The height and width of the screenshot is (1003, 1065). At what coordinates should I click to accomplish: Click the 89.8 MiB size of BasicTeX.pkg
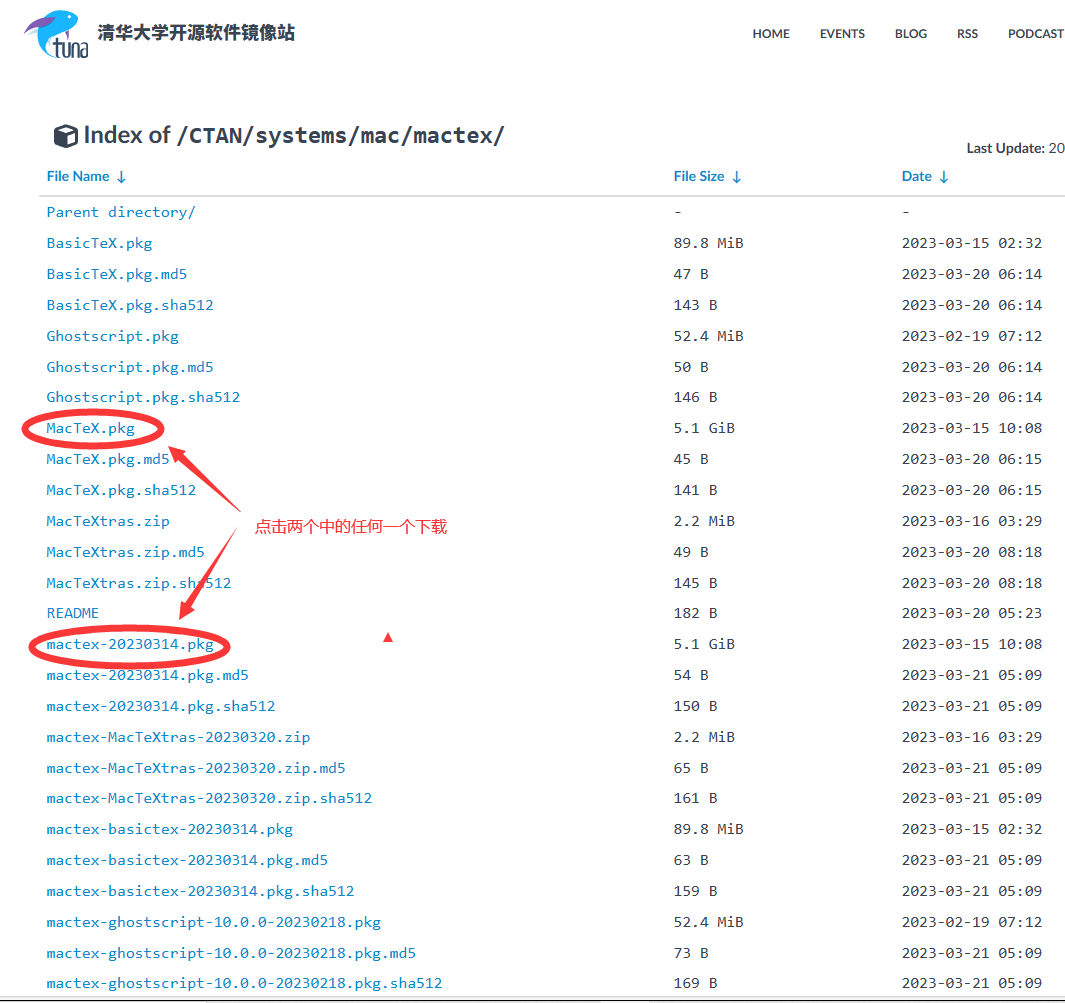point(708,243)
